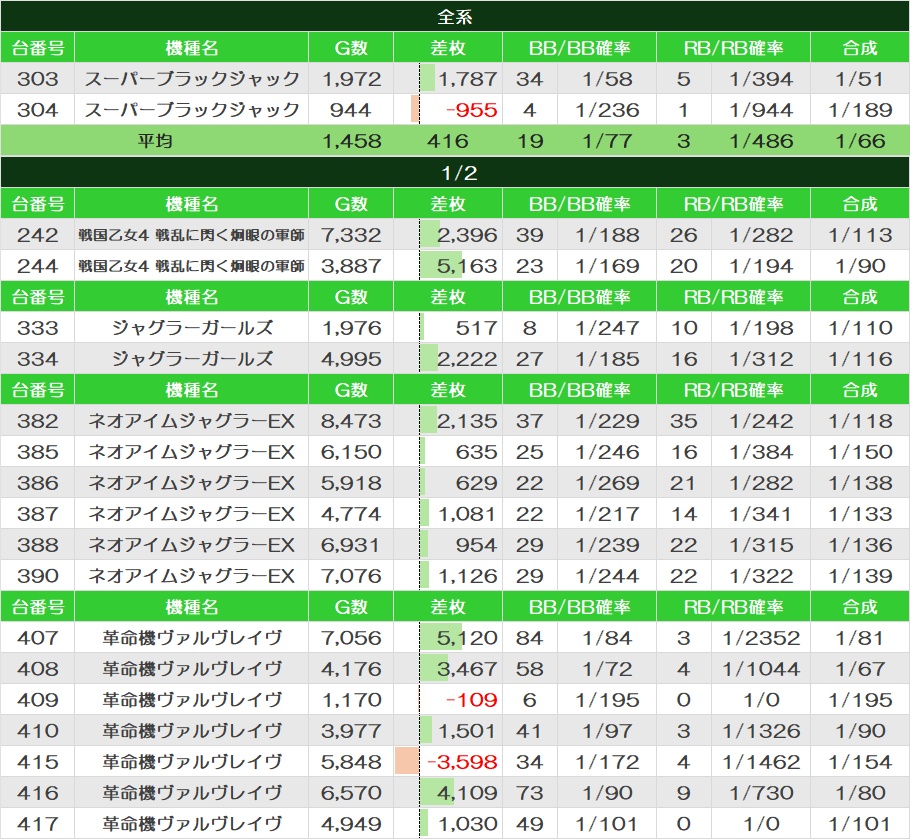Click the 4,109 difference value

click(x=467, y=793)
